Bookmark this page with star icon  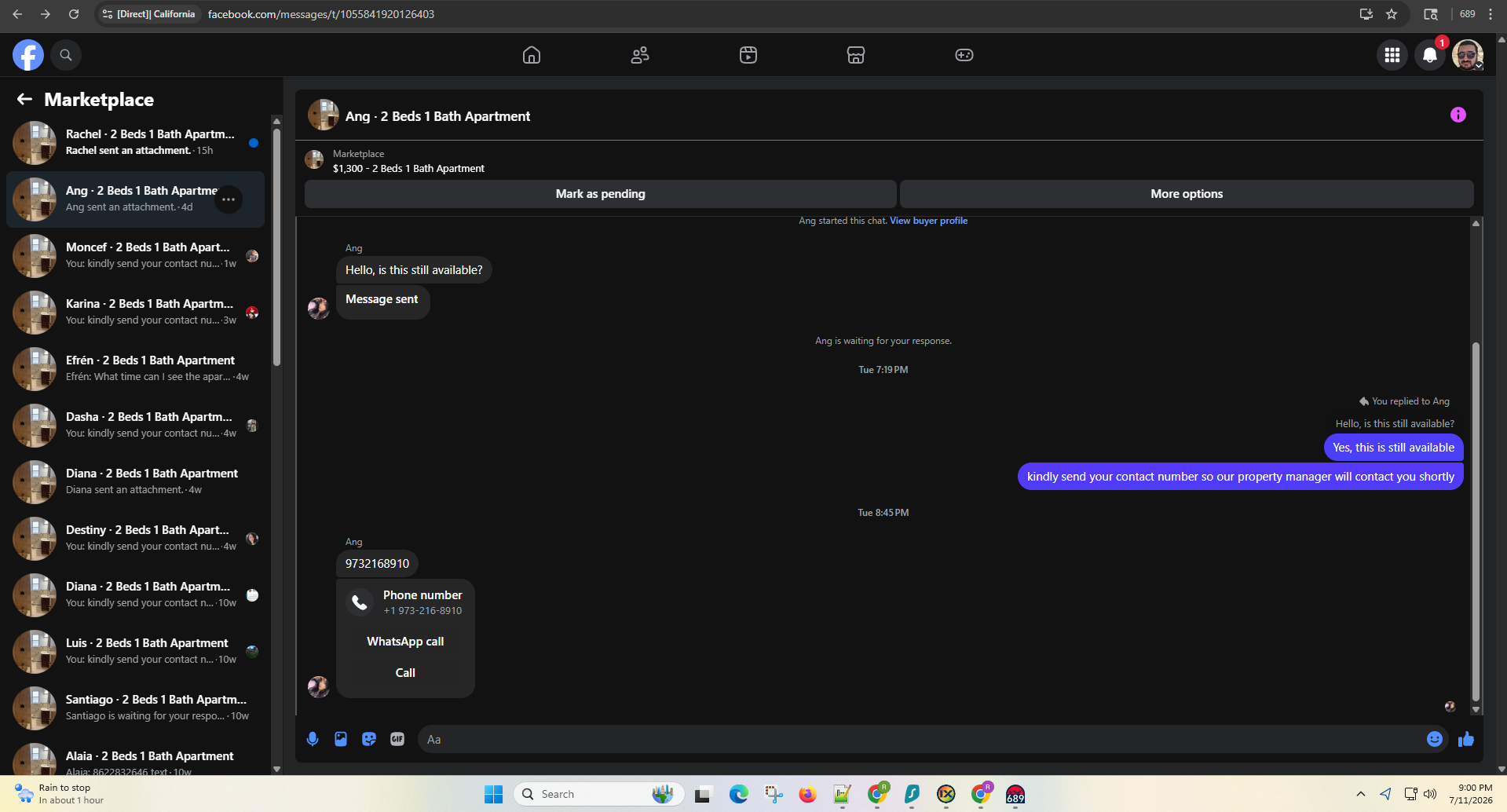coord(1392,14)
